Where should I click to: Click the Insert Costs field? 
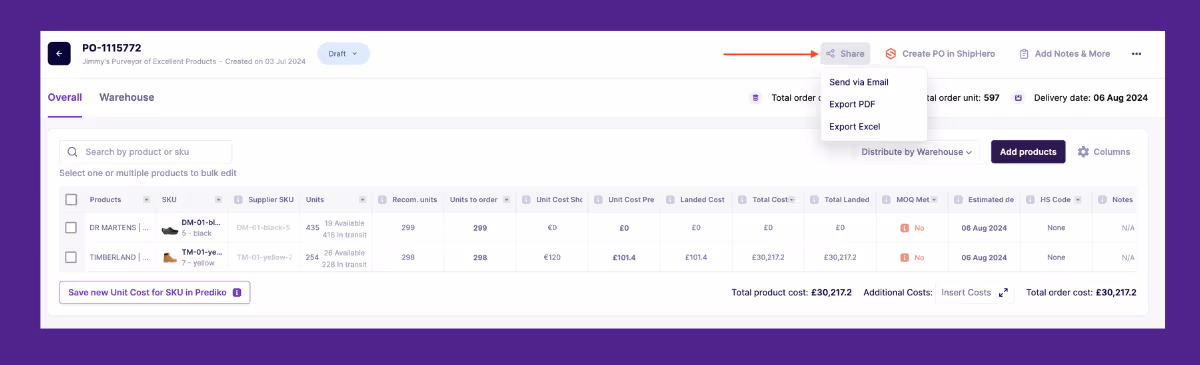tap(966, 293)
